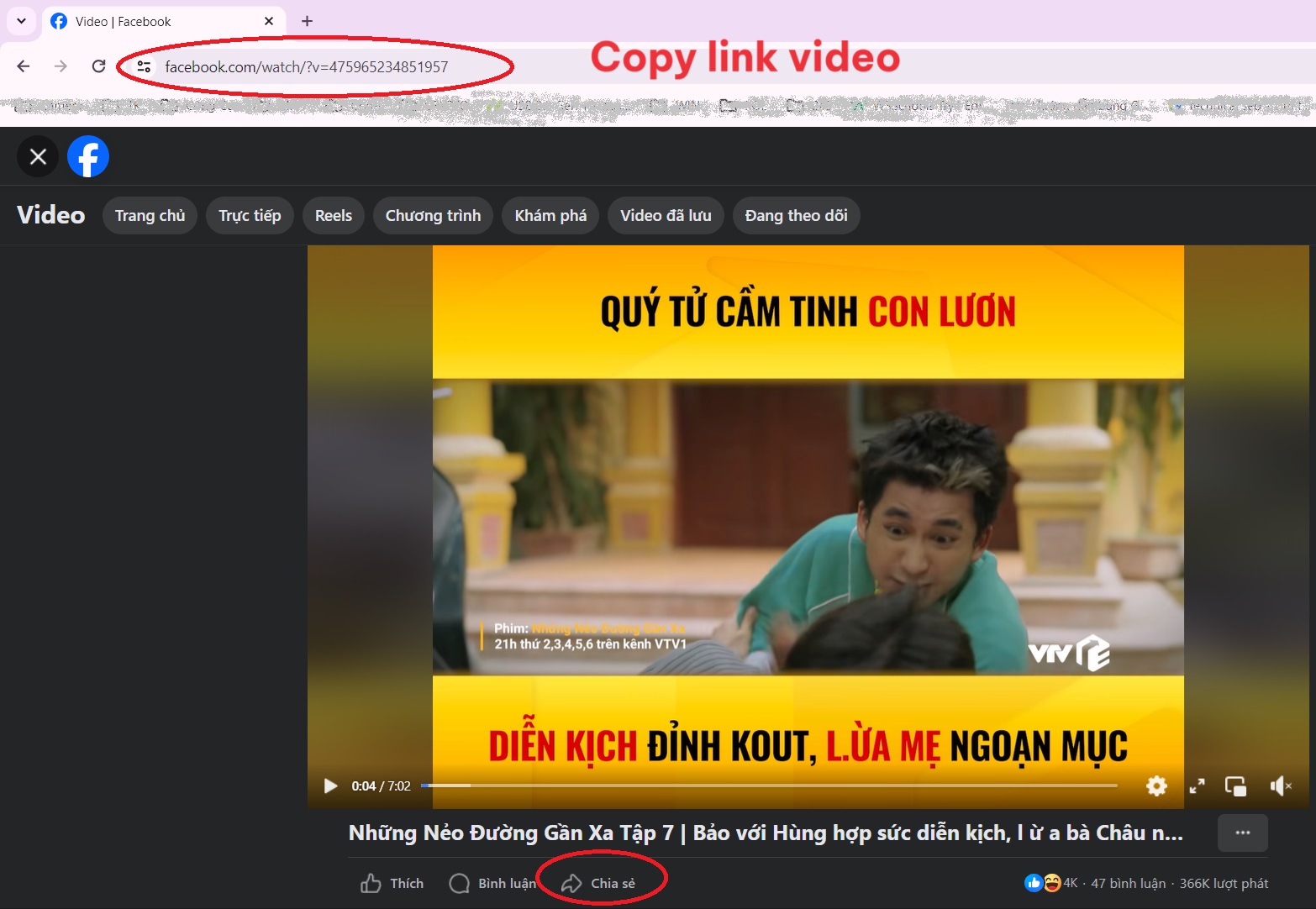This screenshot has width=1316, height=909.
Task: Play the video with play button
Action: point(330,786)
